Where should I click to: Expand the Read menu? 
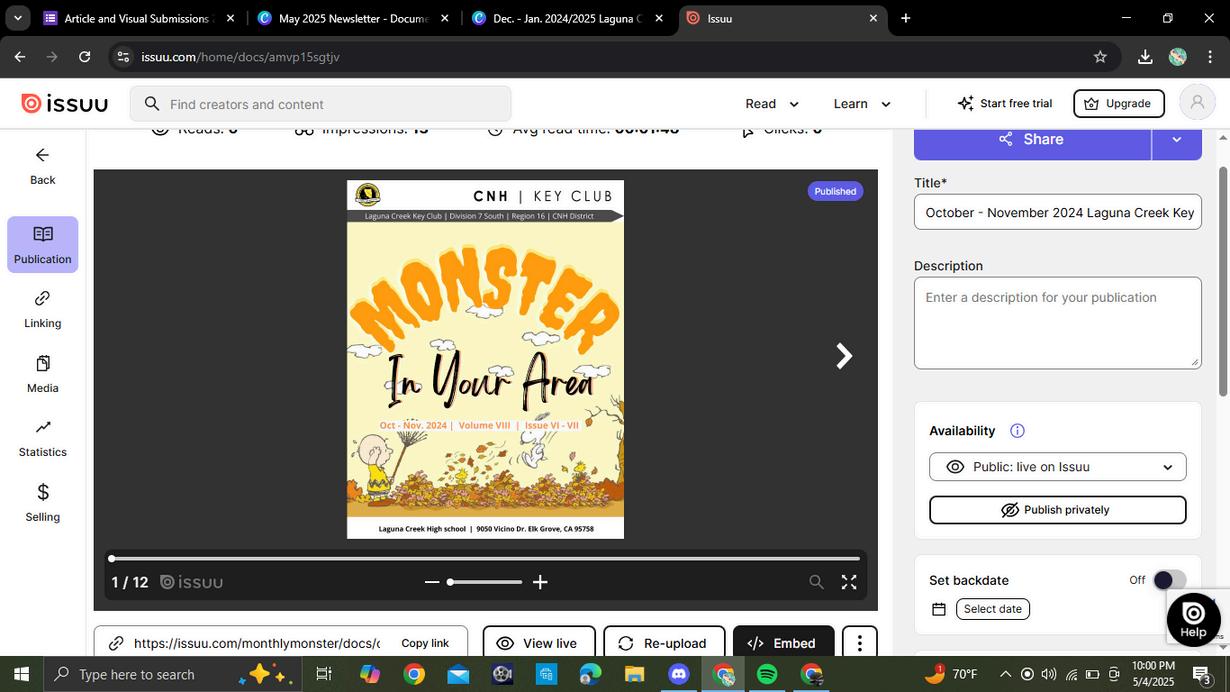772,104
